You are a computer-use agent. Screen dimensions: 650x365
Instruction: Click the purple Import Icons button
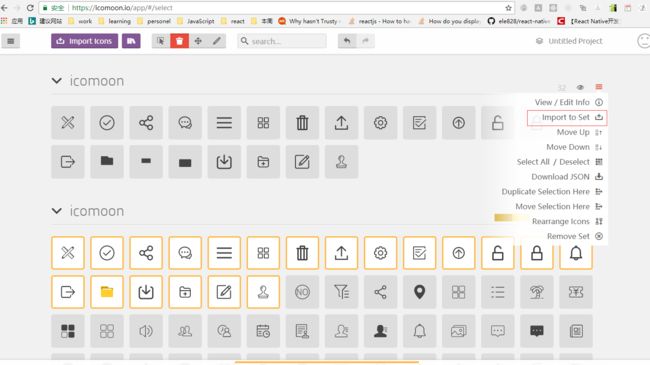click(85, 41)
